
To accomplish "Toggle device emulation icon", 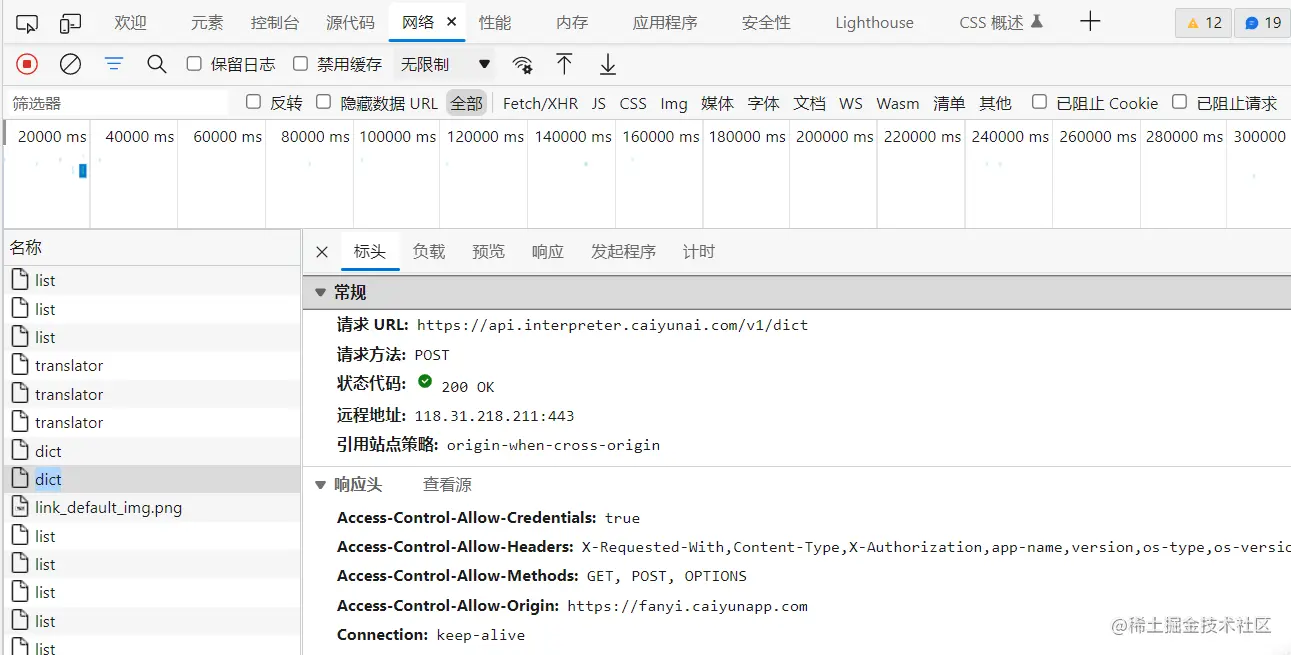I will click(x=70, y=22).
